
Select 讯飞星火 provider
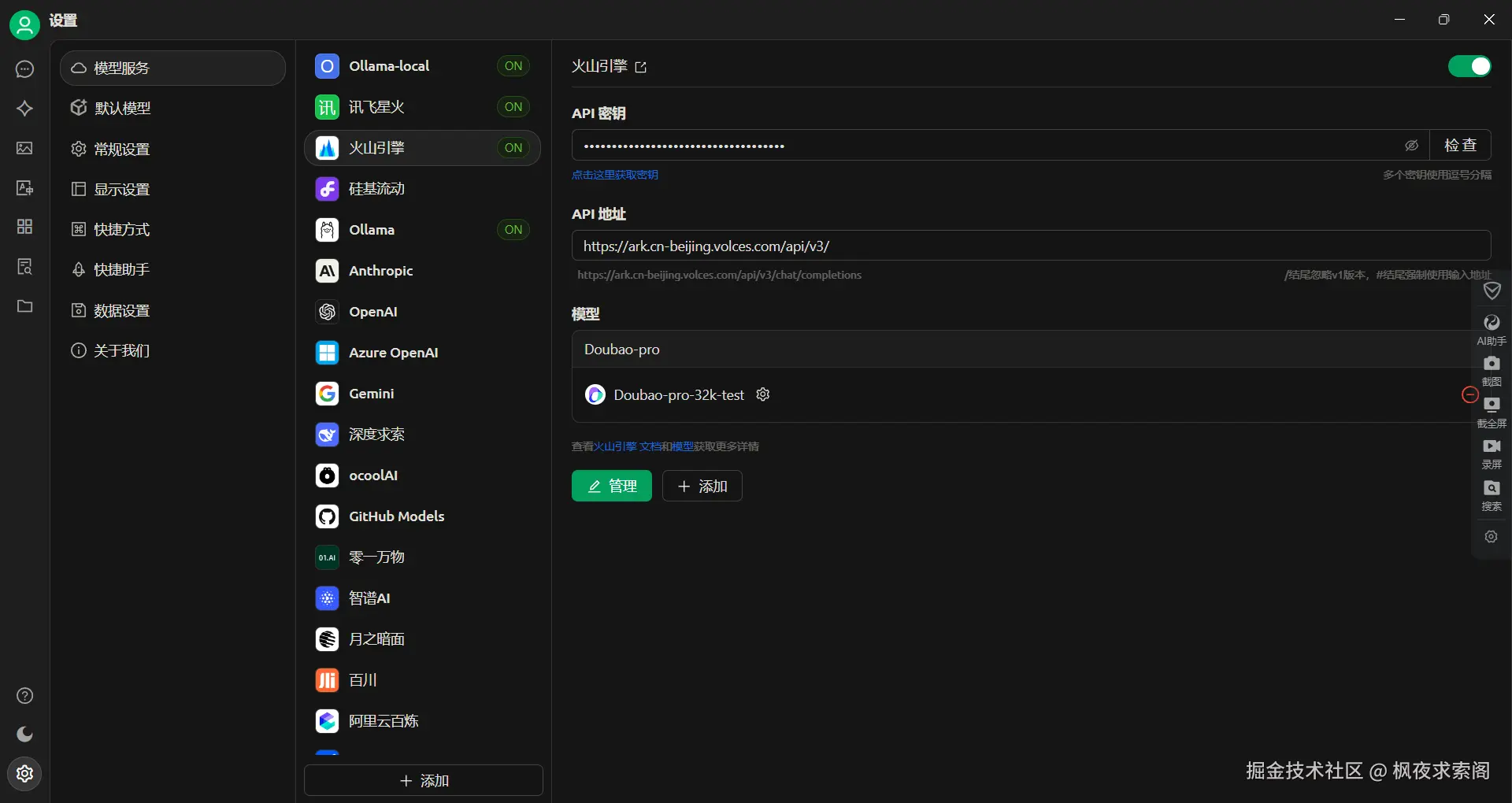pyautogui.click(x=422, y=107)
